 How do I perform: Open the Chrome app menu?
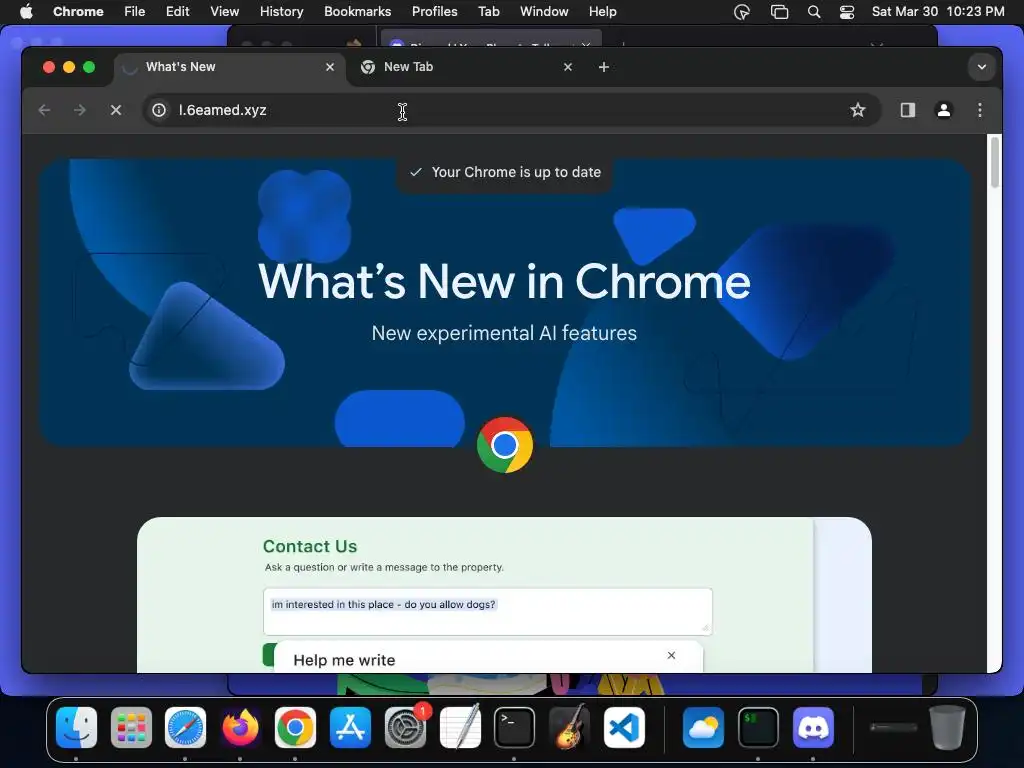coord(78,11)
